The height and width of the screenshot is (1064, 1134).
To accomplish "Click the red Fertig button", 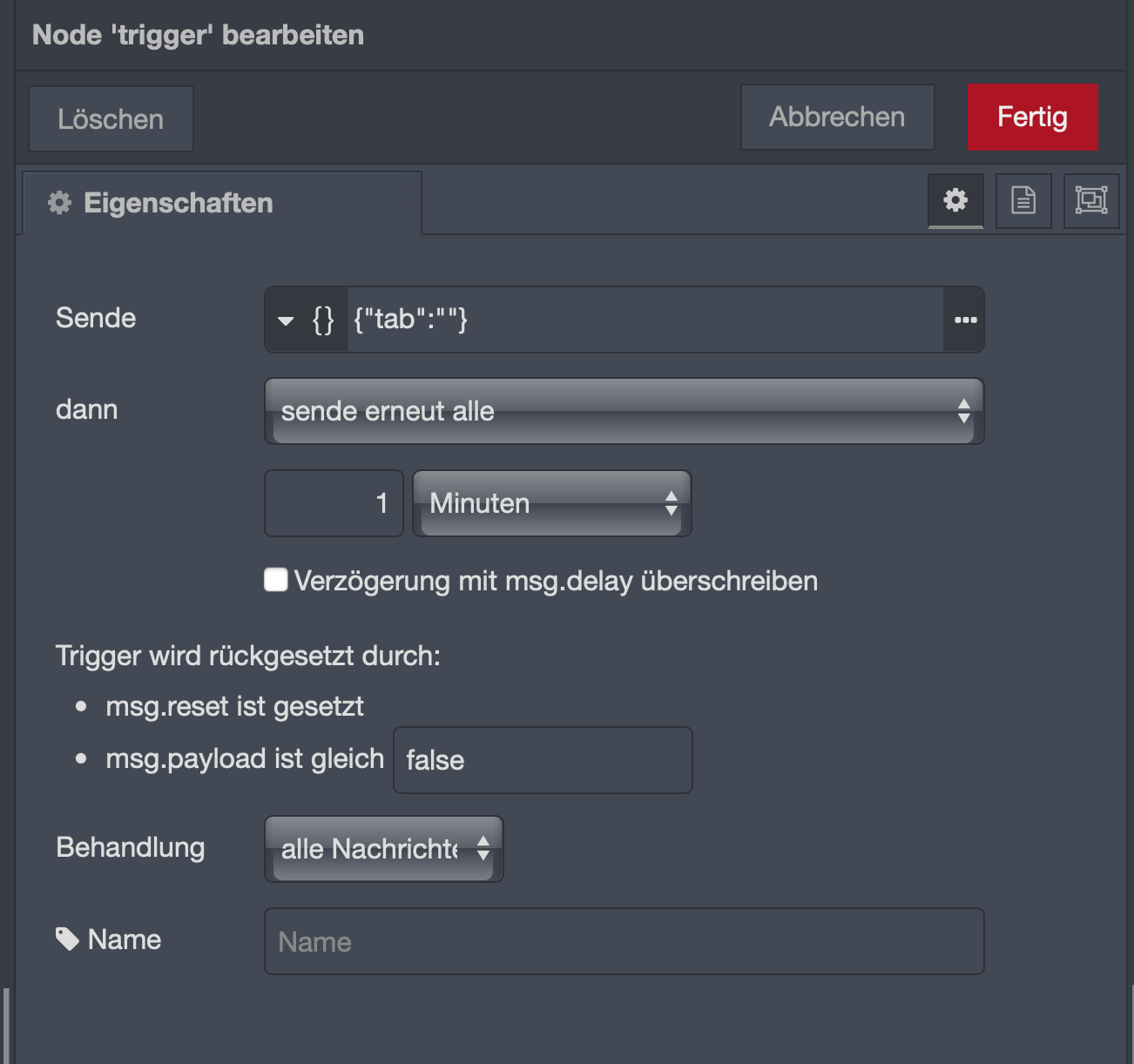I will click(x=1033, y=117).
